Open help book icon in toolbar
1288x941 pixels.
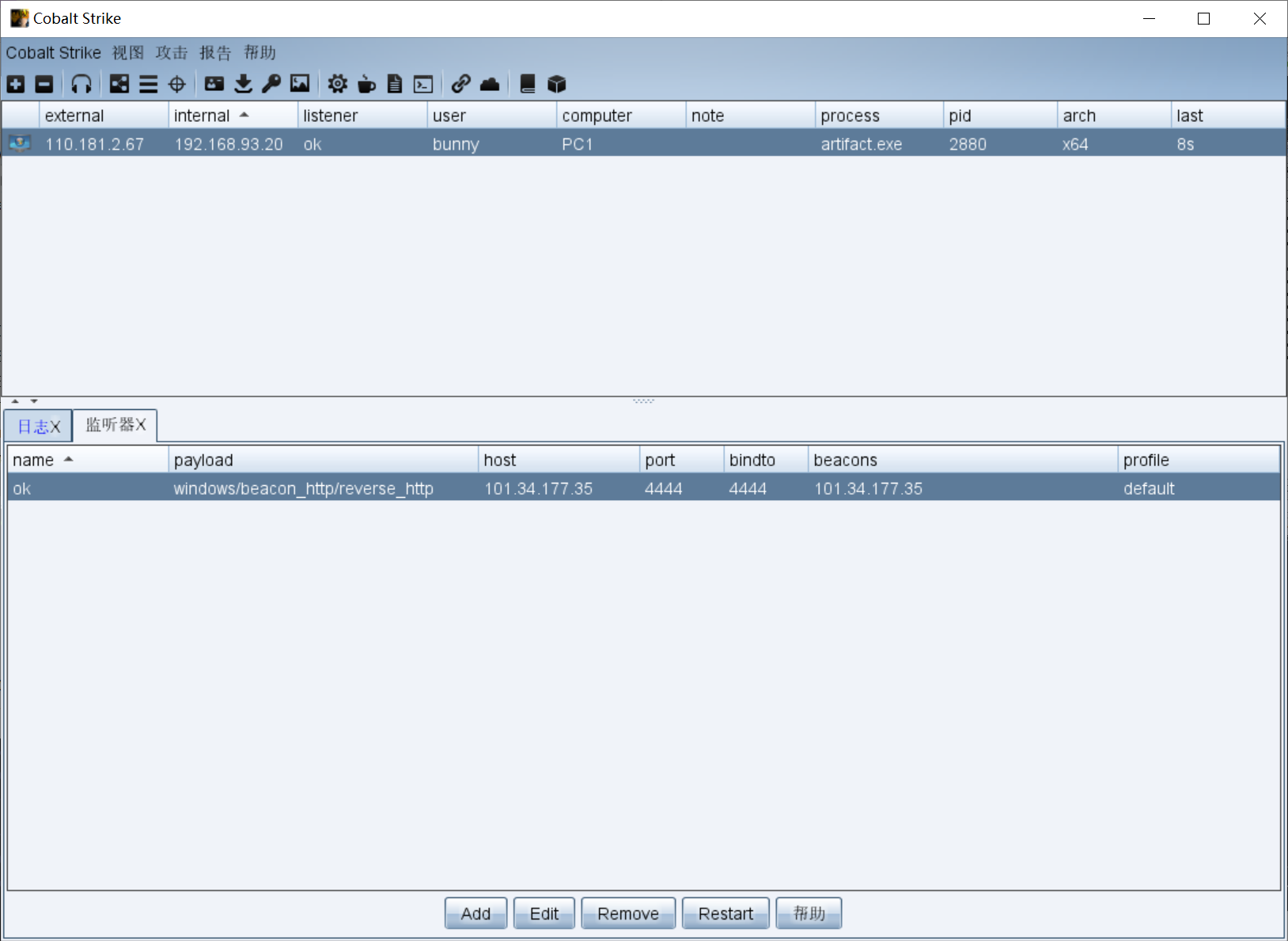point(528,84)
